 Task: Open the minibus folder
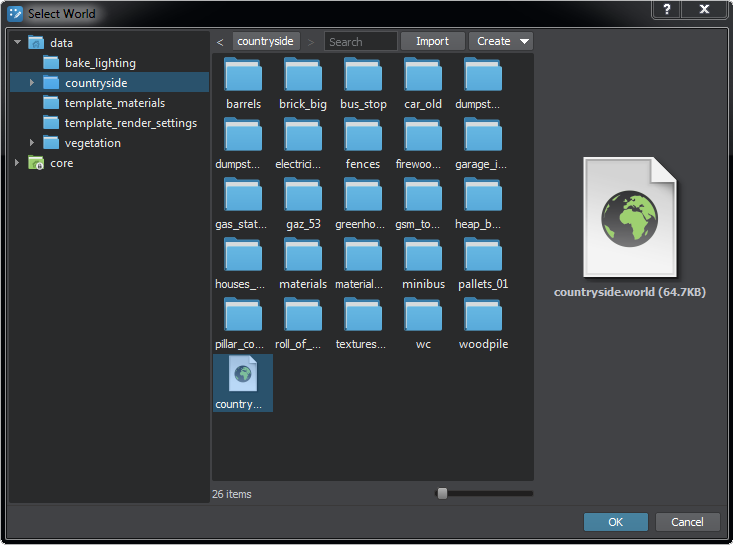pos(423,255)
